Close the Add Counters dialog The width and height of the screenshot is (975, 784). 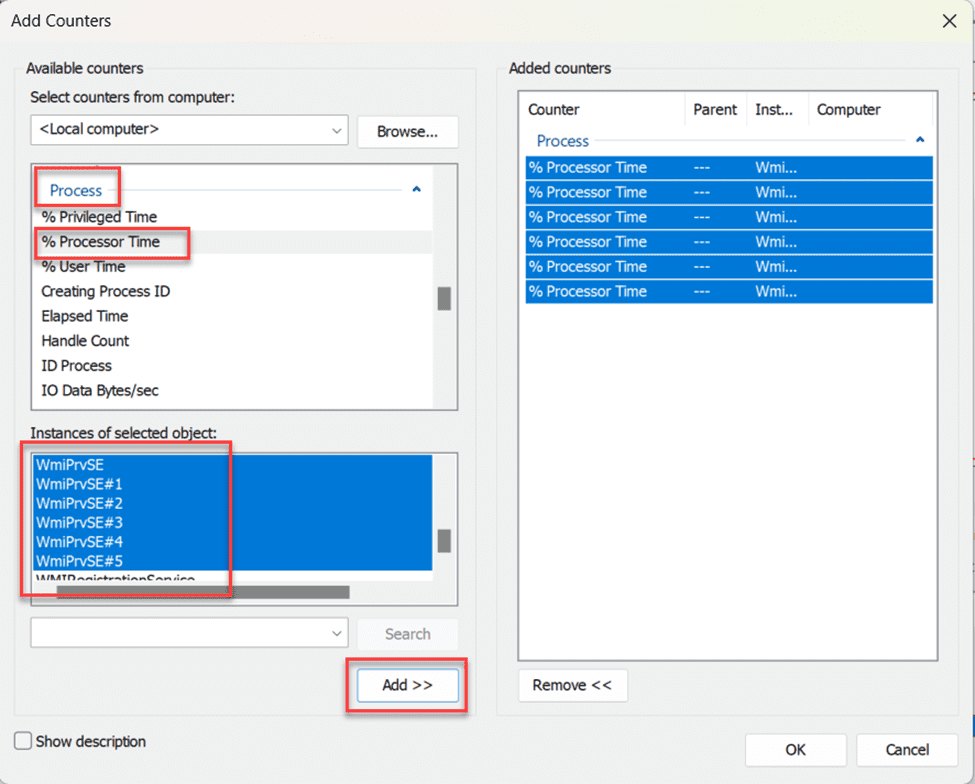(x=949, y=21)
